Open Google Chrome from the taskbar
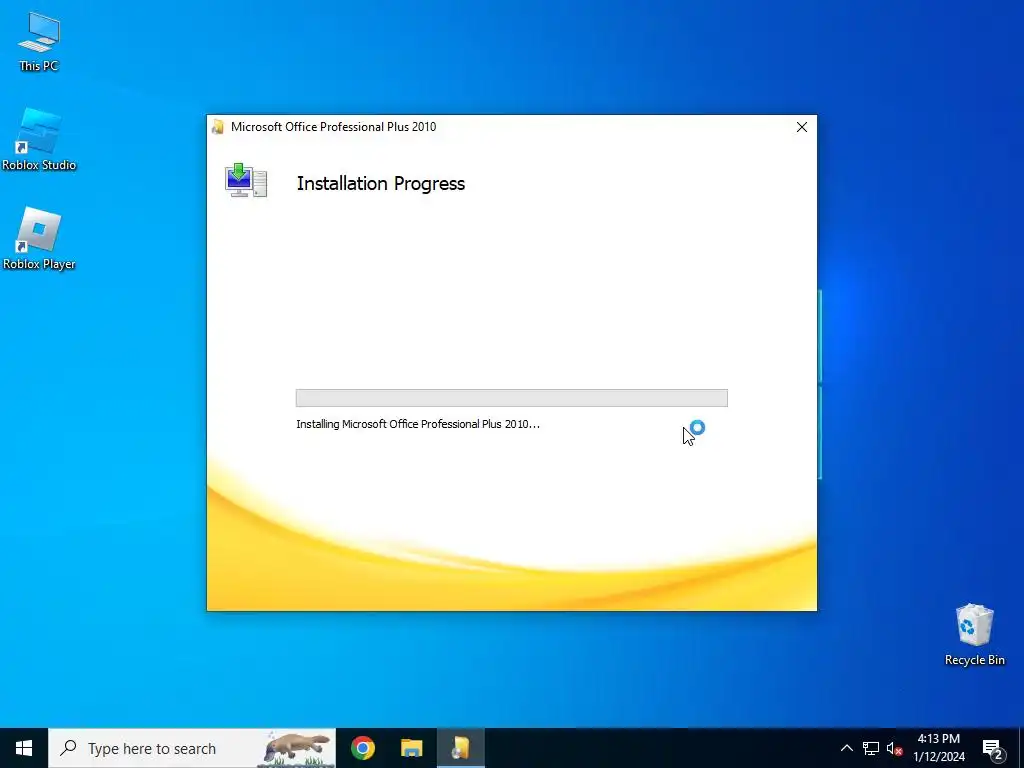 tap(362, 748)
